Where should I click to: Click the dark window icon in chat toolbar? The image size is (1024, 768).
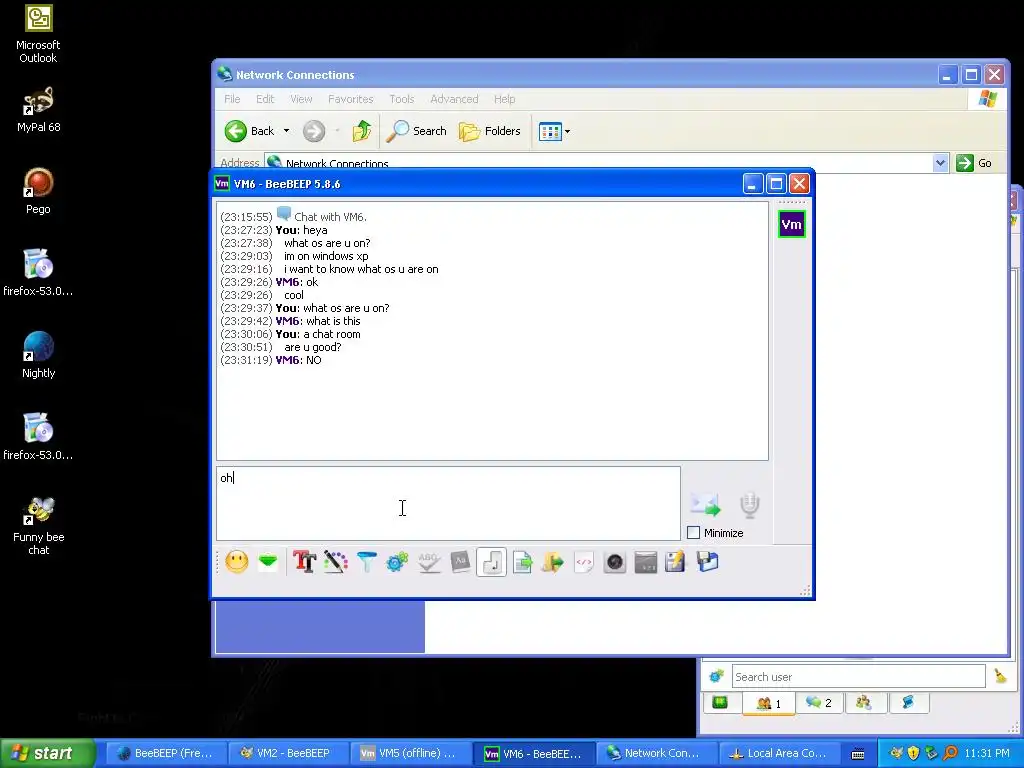646,562
